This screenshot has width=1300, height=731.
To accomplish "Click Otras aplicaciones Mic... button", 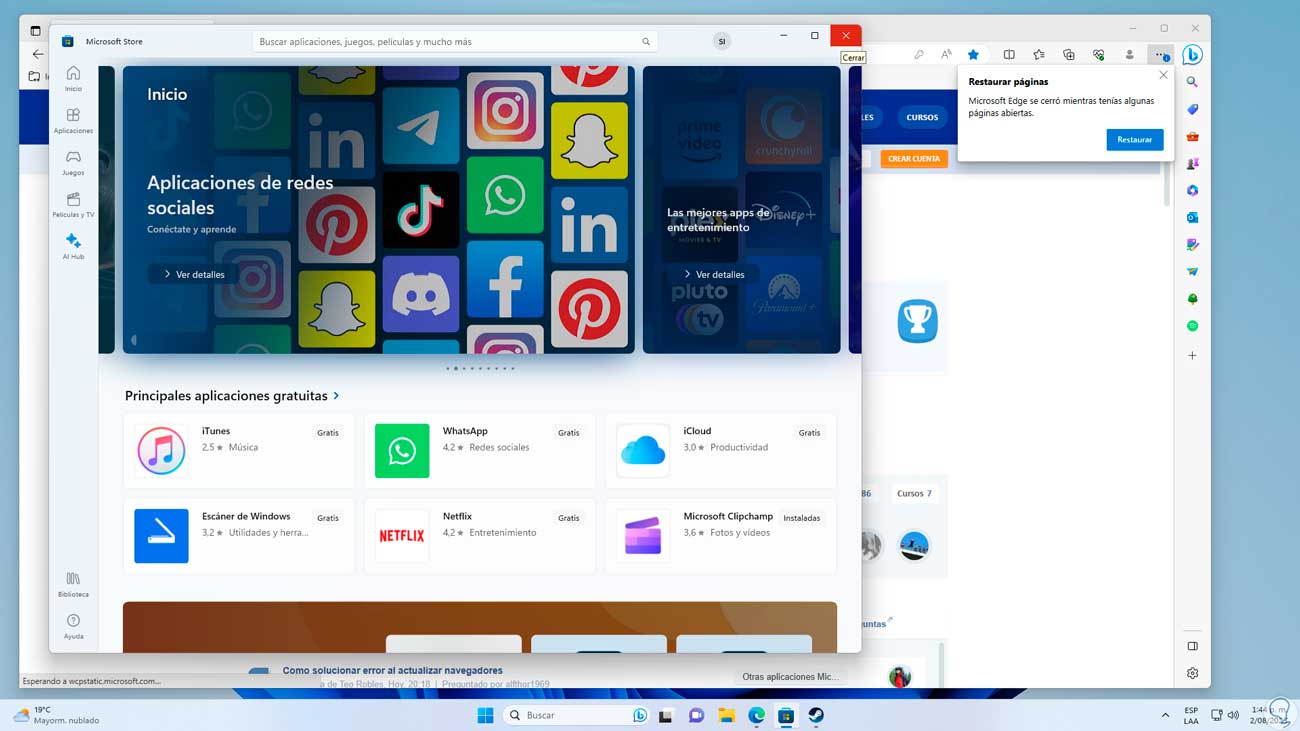I will [x=791, y=677].
